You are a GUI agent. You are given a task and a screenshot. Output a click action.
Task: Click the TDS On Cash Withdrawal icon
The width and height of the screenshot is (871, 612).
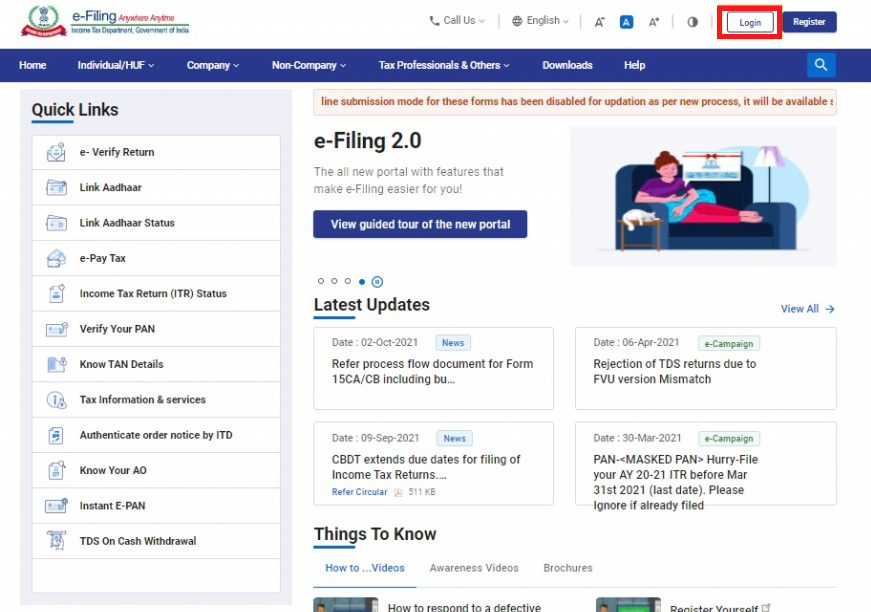pyautogui.click(x=56, y=541)
